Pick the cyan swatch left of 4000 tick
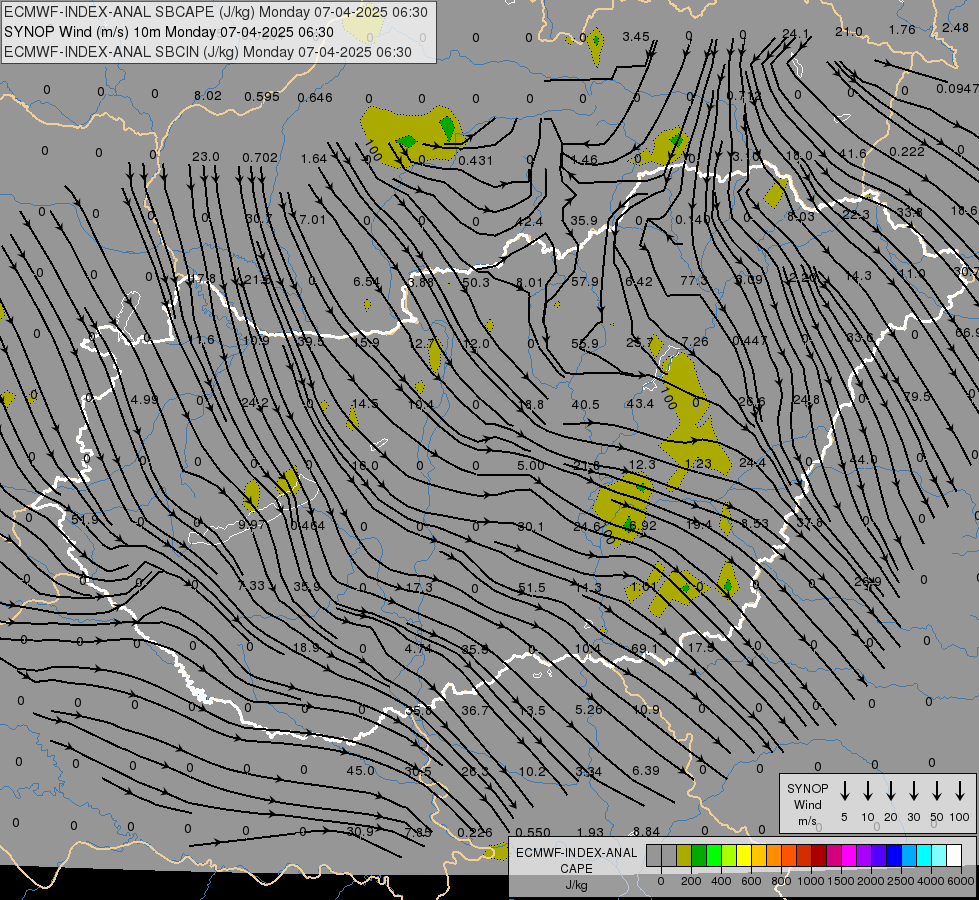The width and height of the screenshot is (979, 900). click(x=923, y=856)
